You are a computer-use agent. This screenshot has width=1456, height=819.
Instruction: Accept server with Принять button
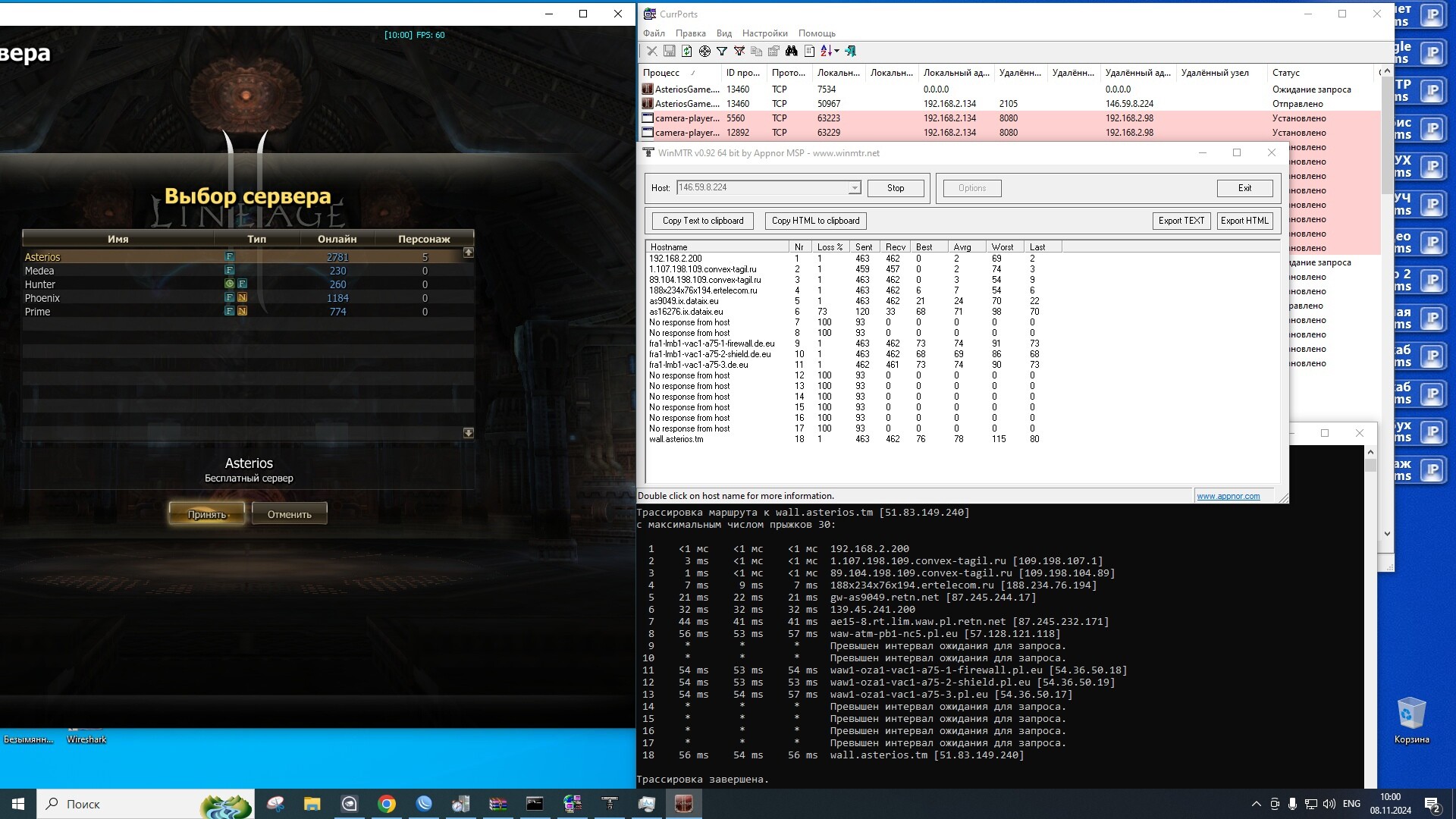206,514
